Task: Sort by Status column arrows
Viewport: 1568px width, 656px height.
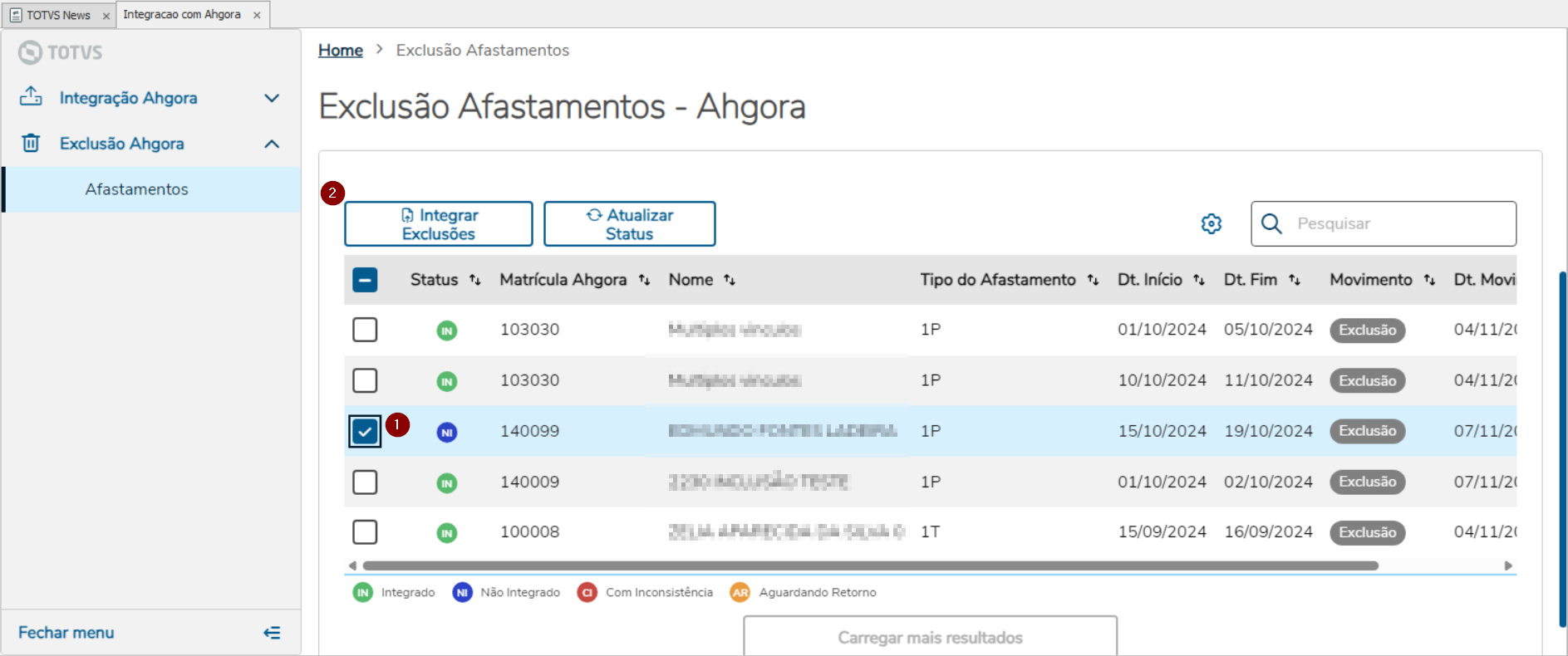Action: [474, 280]
